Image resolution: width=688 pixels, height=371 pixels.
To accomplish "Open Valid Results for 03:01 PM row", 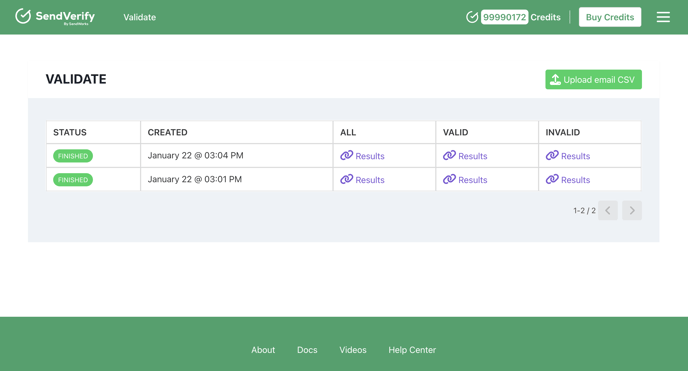I will (x=465, y=179).
